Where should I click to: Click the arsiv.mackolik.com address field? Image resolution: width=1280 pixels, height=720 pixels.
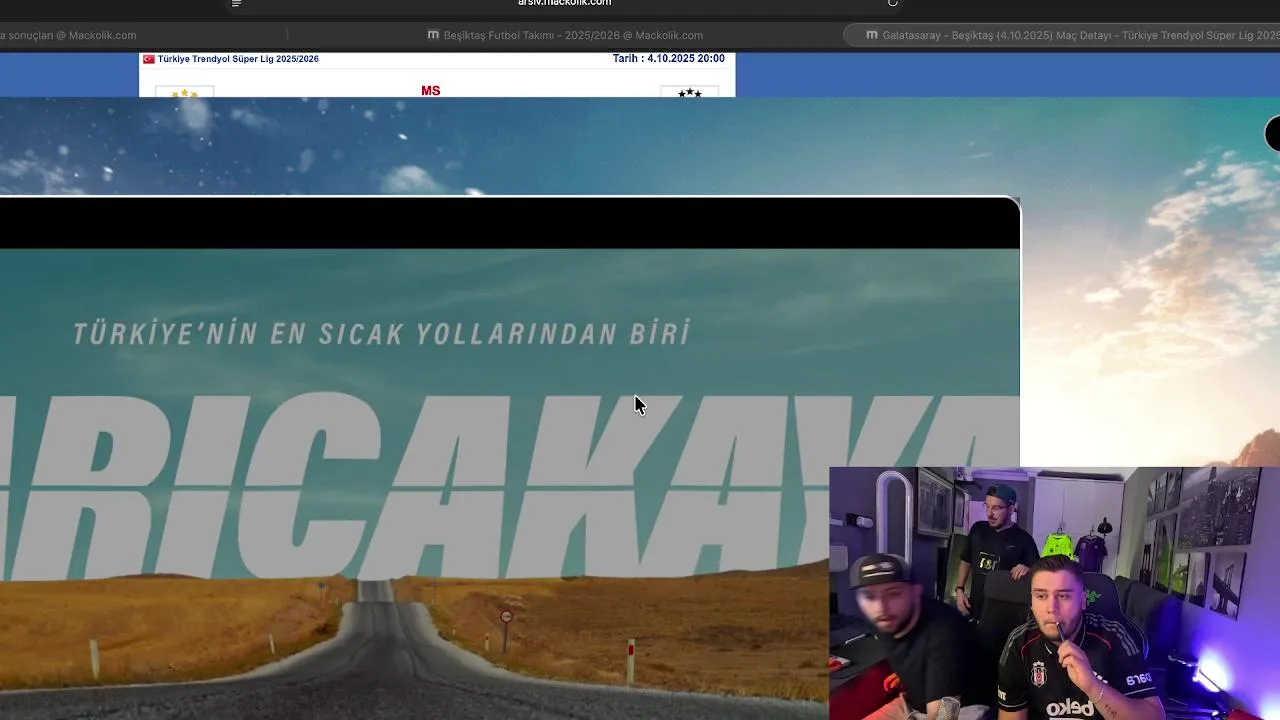(564, 4)
